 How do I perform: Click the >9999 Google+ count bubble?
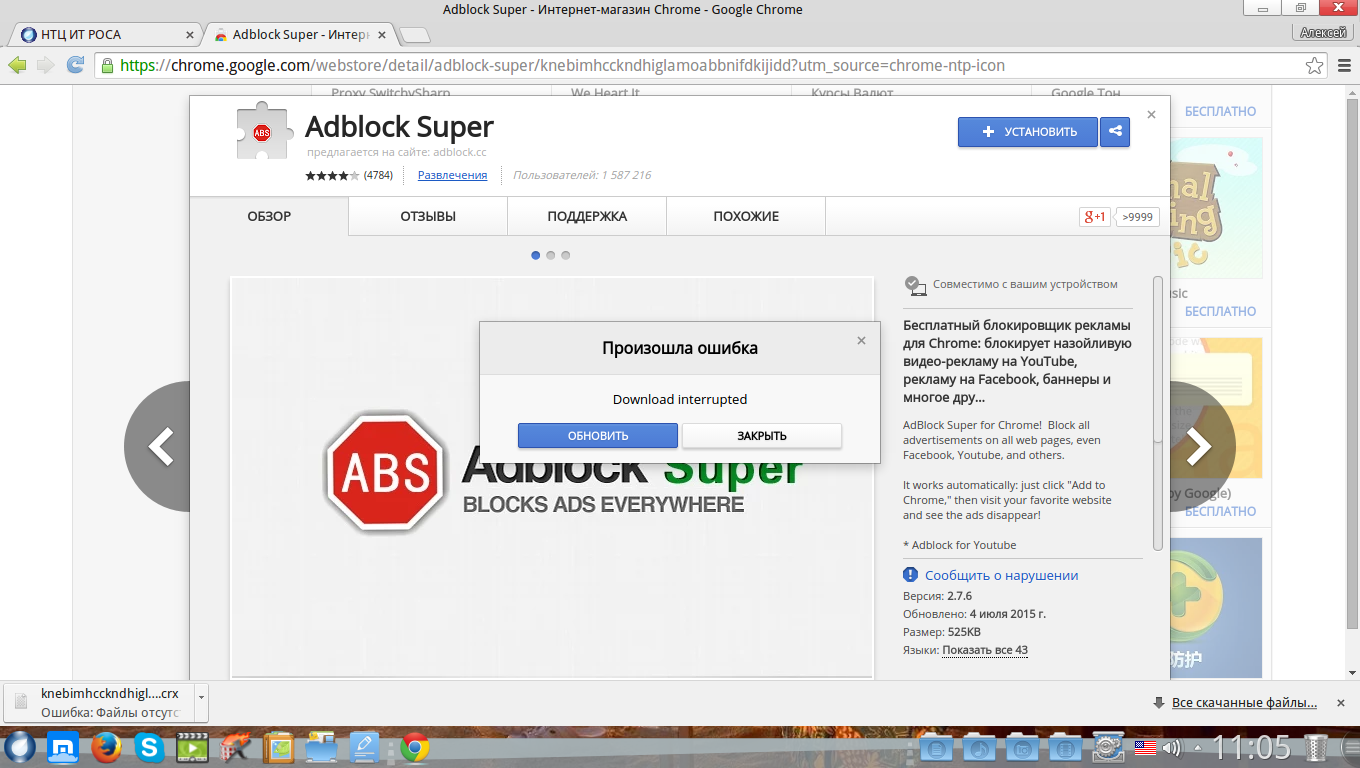pos(1138,216)
